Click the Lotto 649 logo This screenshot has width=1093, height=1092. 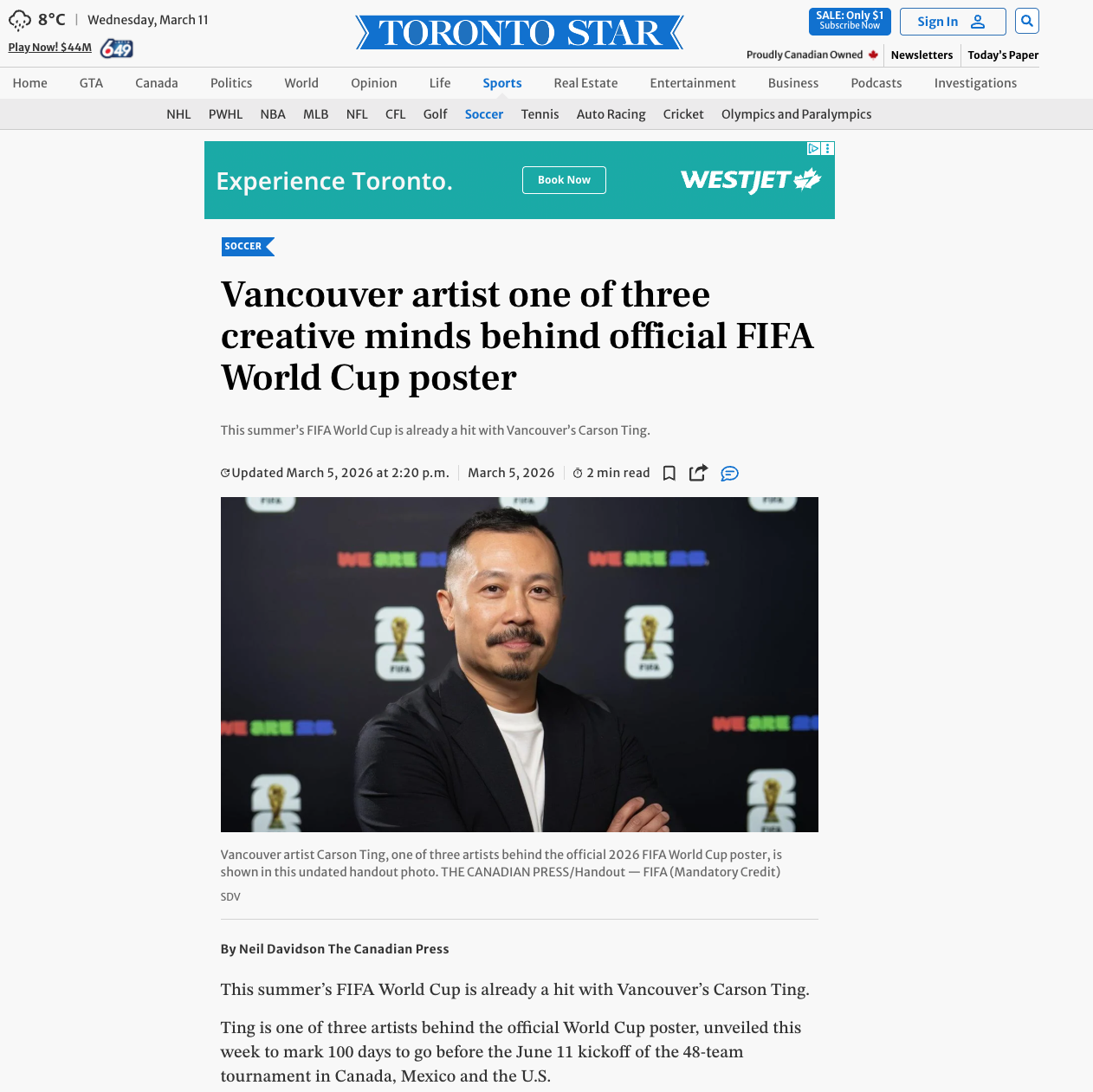(116, 48)
